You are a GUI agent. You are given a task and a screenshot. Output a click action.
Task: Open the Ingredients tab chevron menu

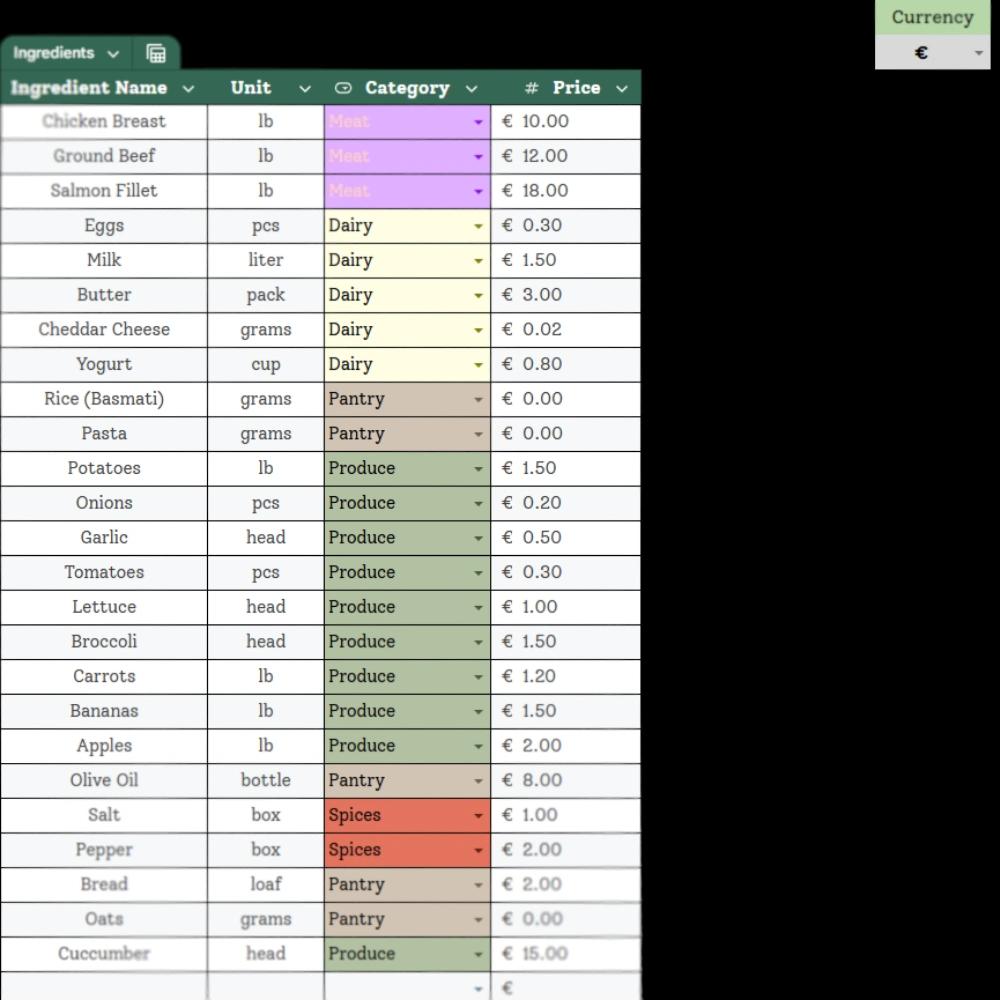(x=113, y=54)
